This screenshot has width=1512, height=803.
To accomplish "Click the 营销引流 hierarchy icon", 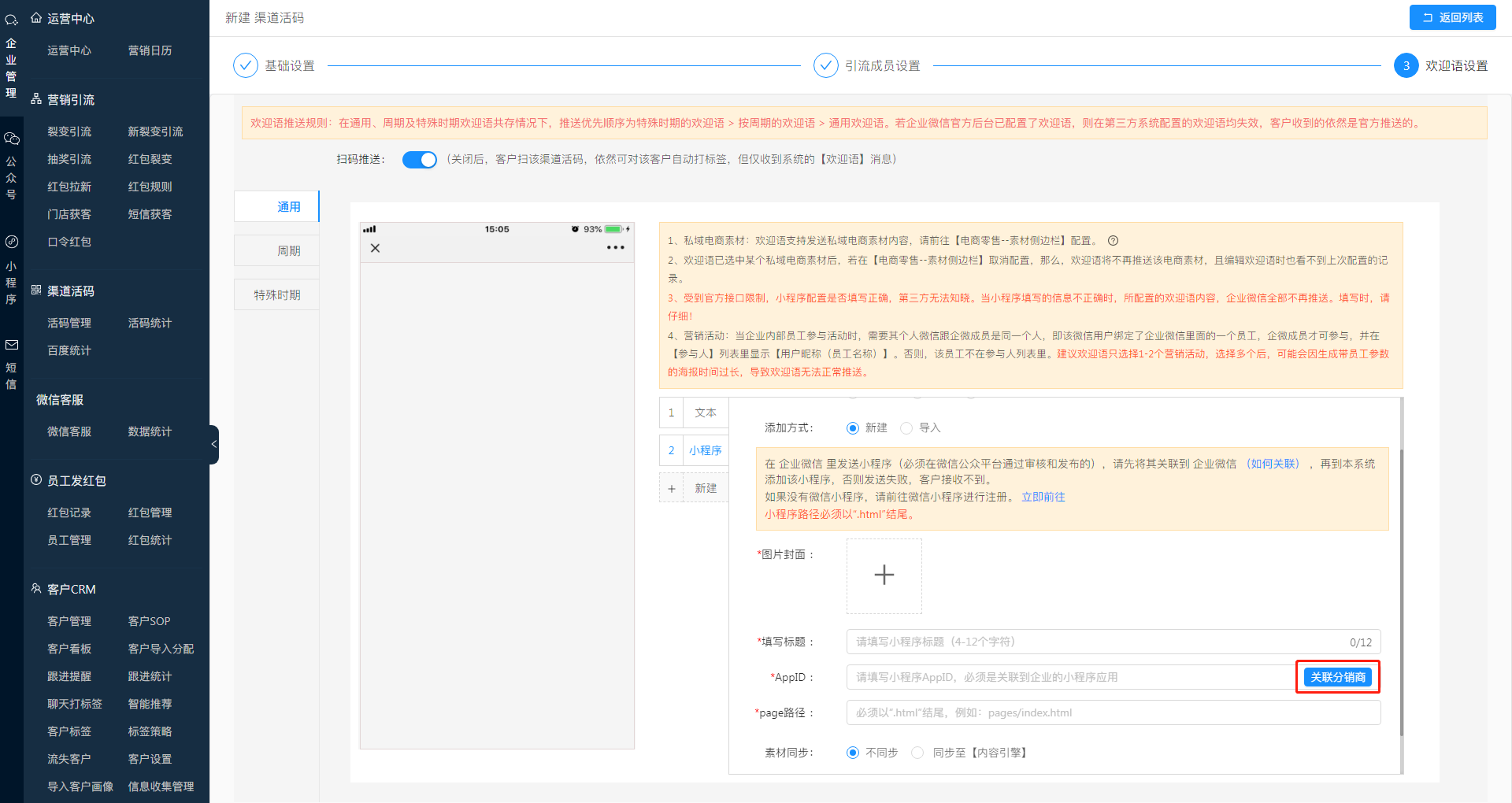I will click(x=36, y=99).
